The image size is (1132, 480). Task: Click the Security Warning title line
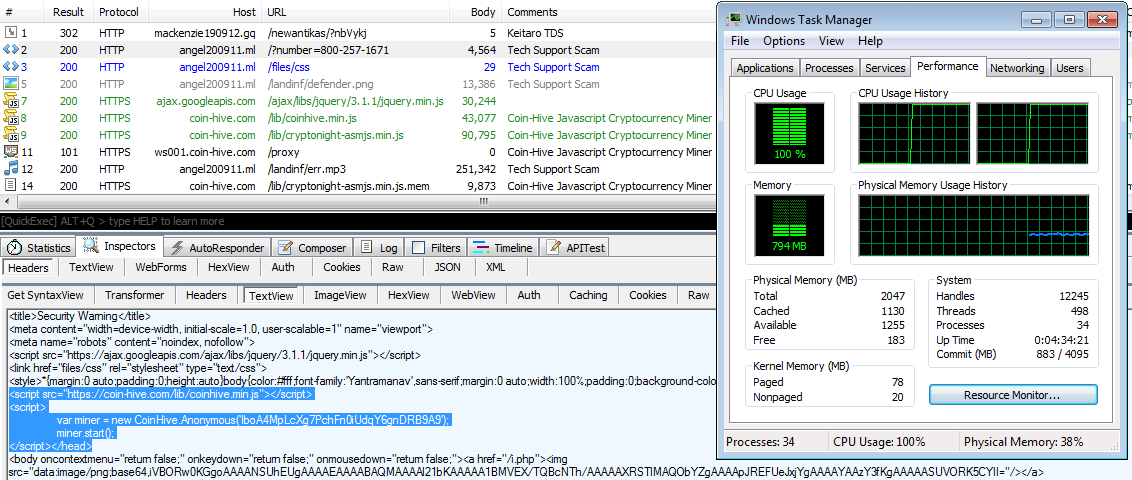(80, 315)
